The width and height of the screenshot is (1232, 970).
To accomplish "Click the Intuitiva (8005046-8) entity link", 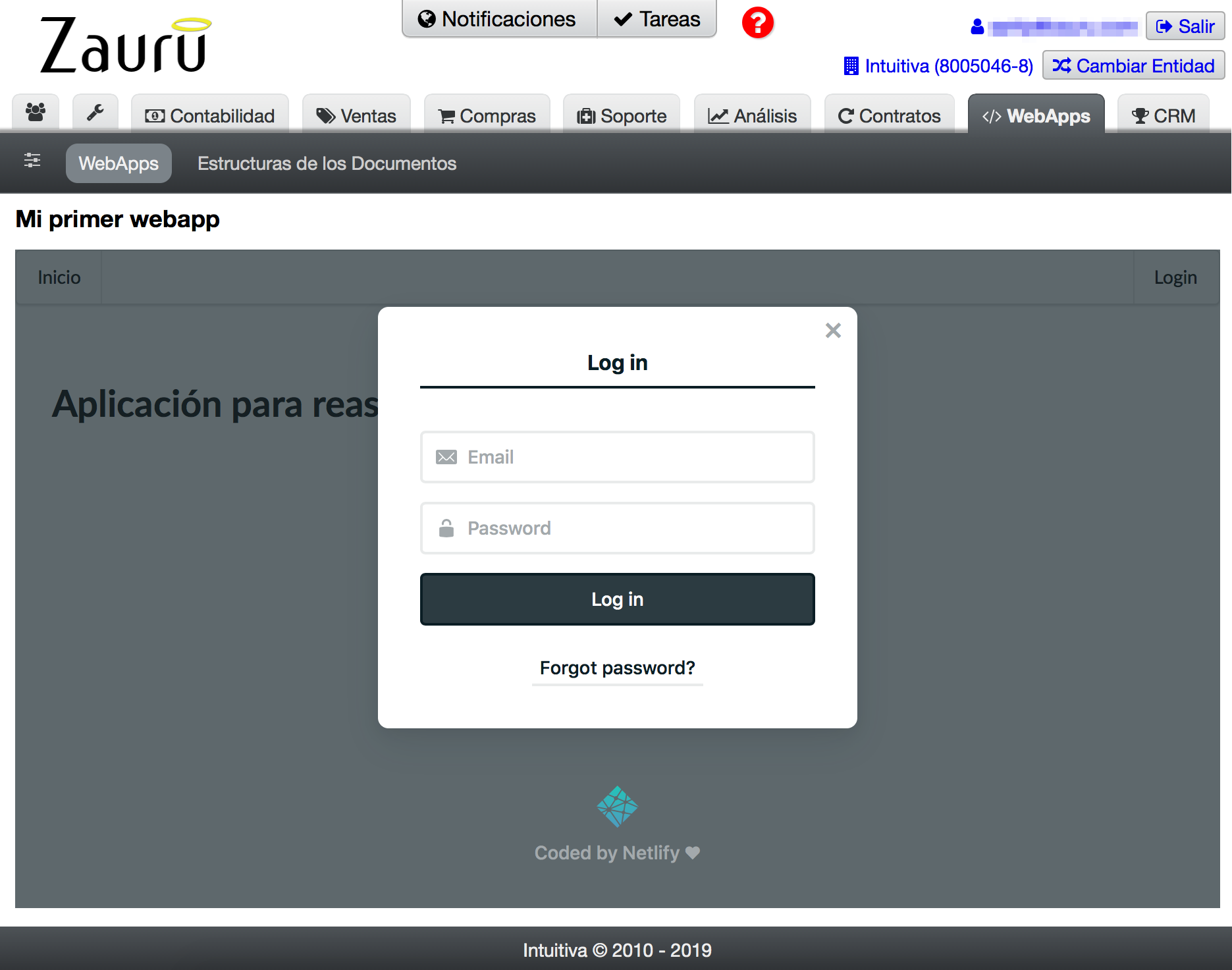I will (x=939, y=66).
